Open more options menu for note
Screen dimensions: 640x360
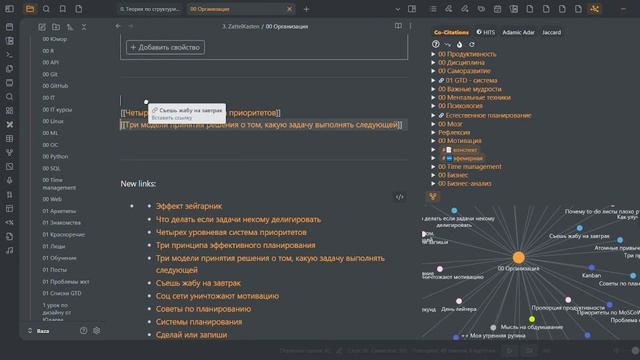(x=410, y=26)
